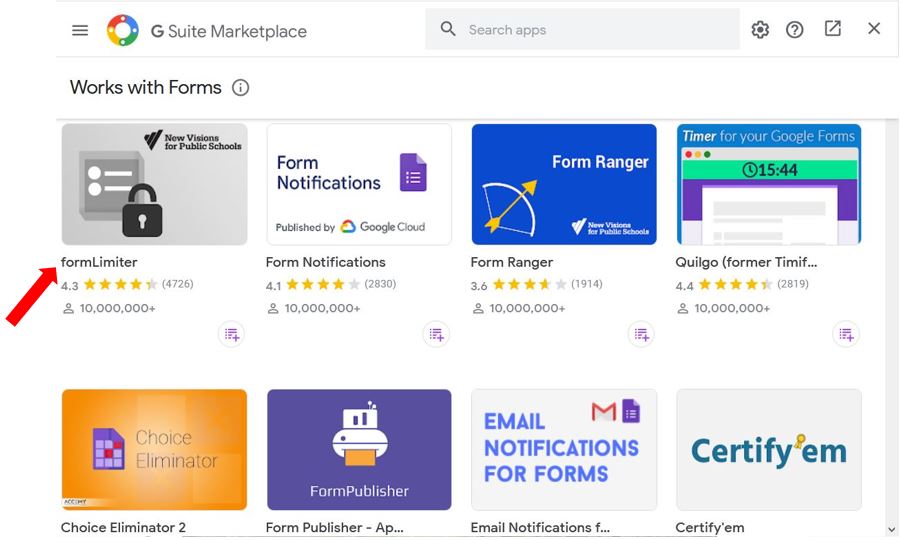
Task: Open settings gear menu
Action: (760, 29)
